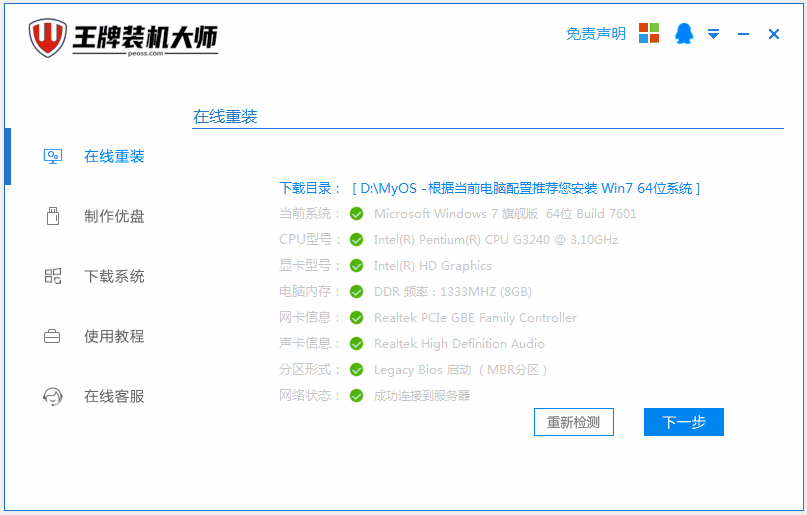
Task: Minimize the 王牌装机大师 window
Action: tap(743, 34)
